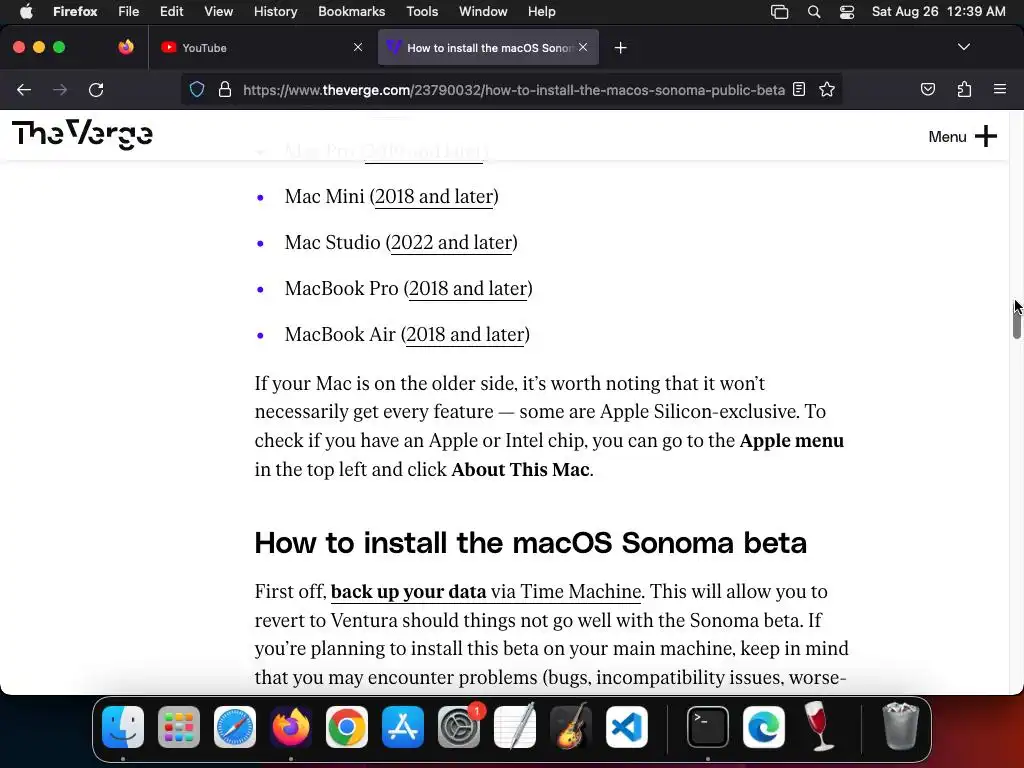The image size is (1024, 768).
Task: Click the date and time clock
Action: 938,11
